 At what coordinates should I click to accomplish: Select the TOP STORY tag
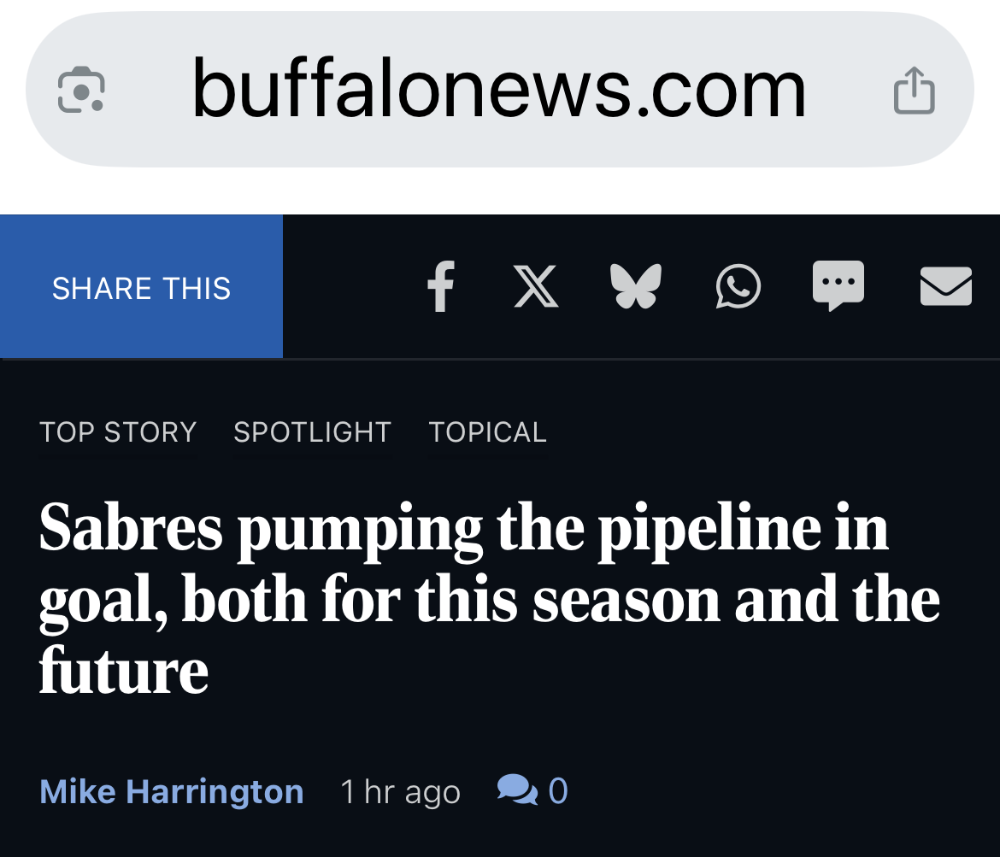click(x=118, y=432)
